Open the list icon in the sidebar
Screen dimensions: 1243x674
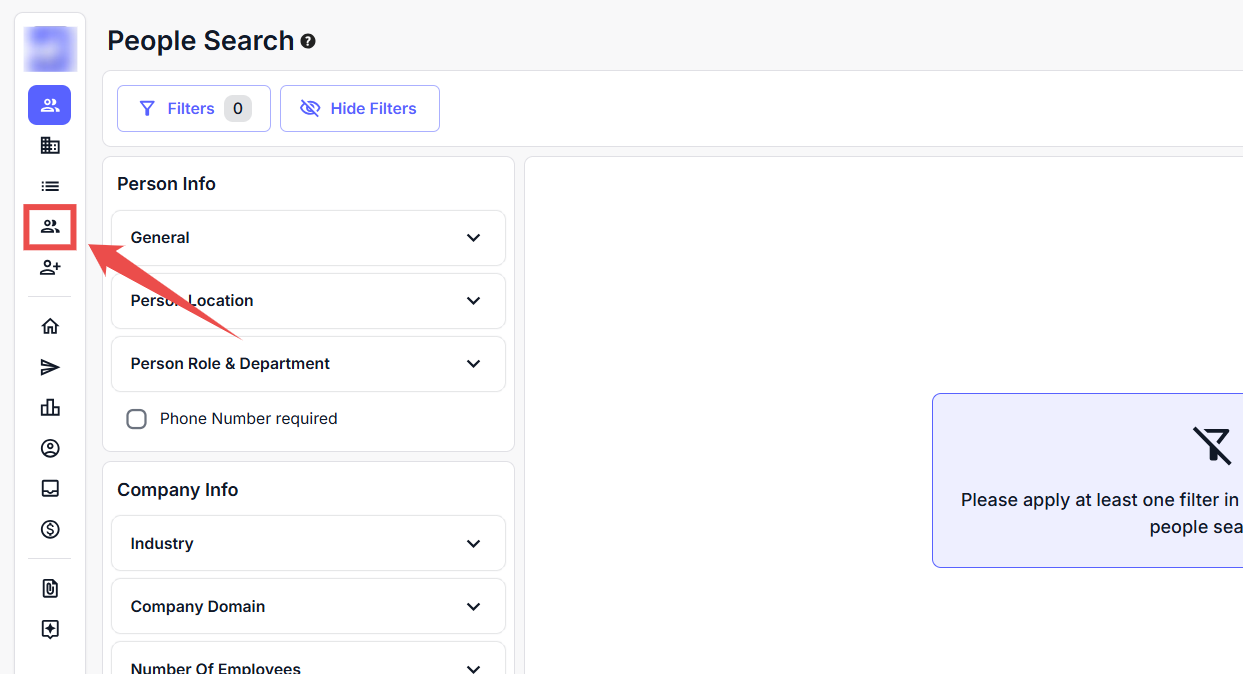50,186
